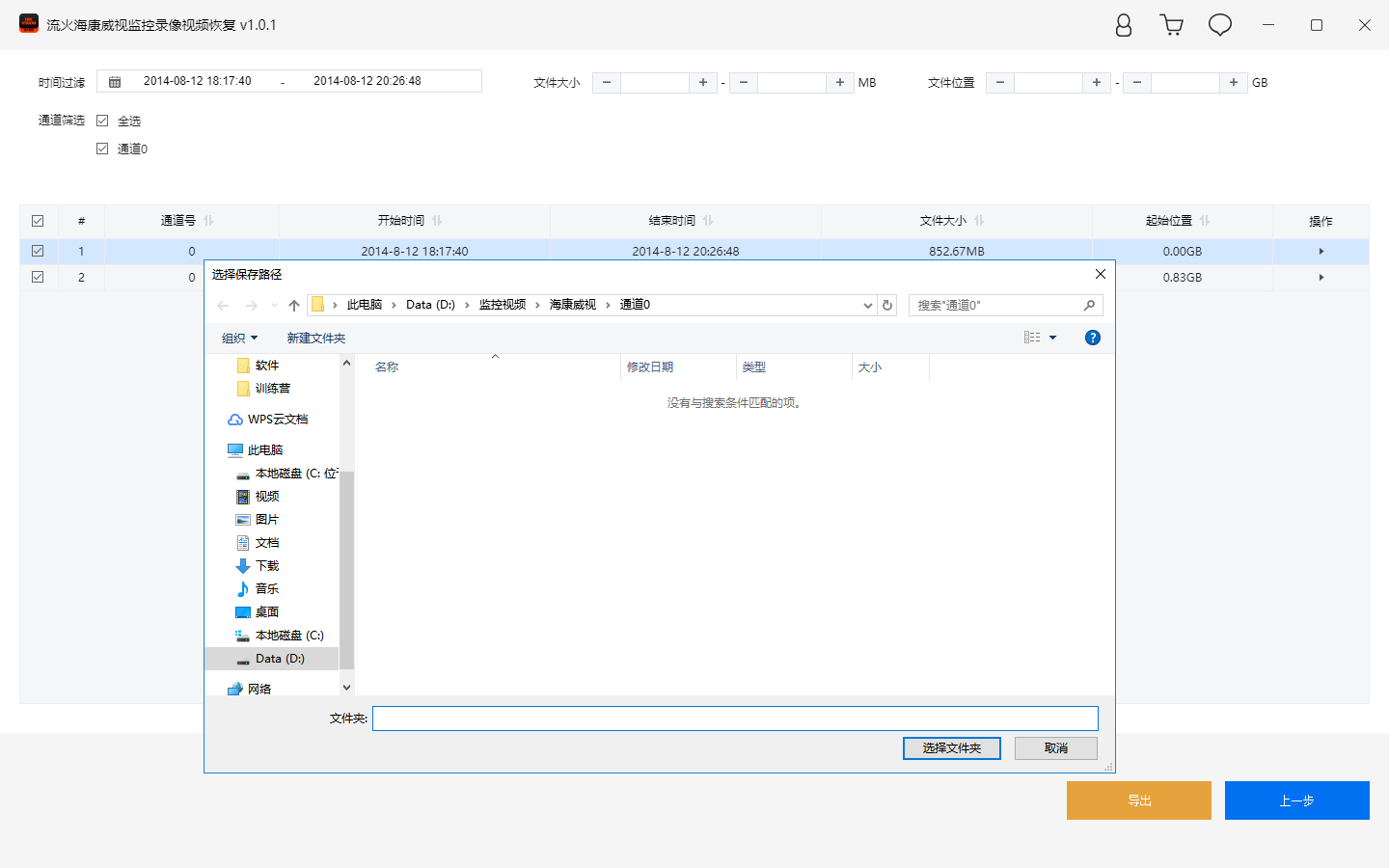Viewport: 1389px width, 868px height.
Task: Expand the address bar history dropdown
Action: (867, 306)
